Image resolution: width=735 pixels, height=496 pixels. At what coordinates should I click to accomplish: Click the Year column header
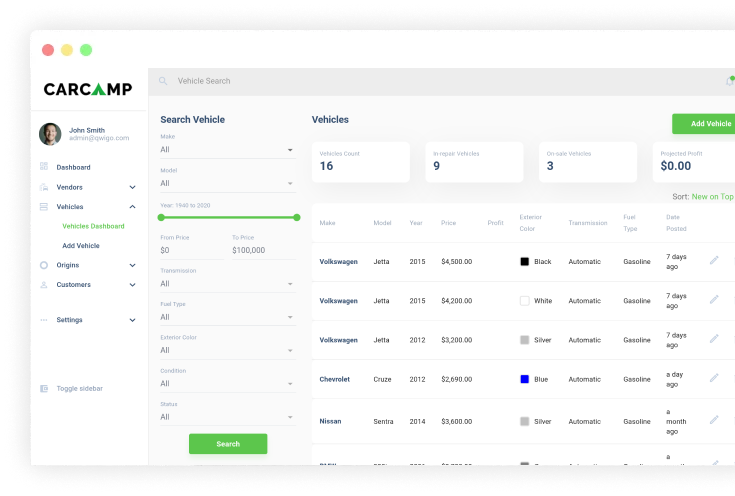(x=416, y=223)
